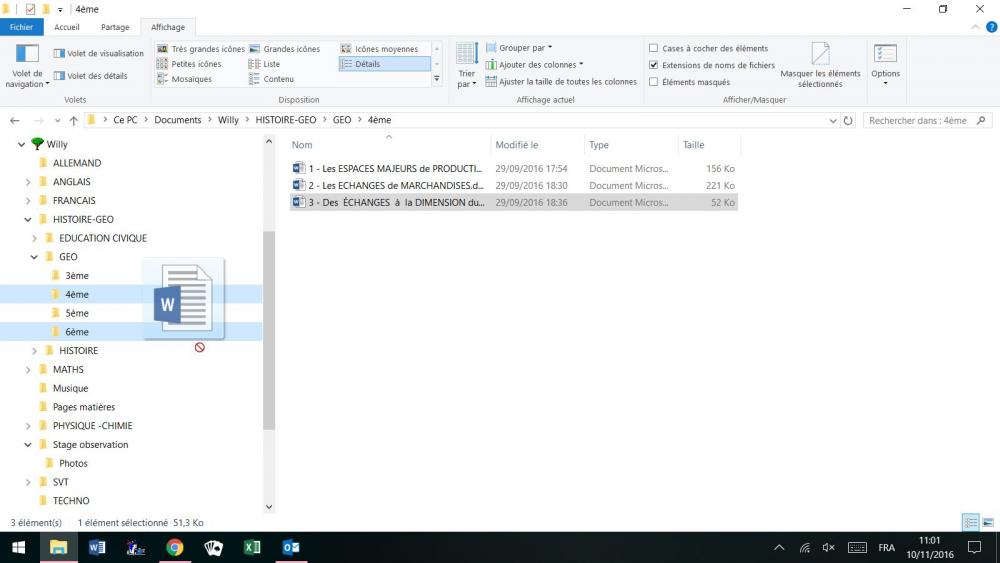Select the Affichage ribbon tab

click(168, 27)
